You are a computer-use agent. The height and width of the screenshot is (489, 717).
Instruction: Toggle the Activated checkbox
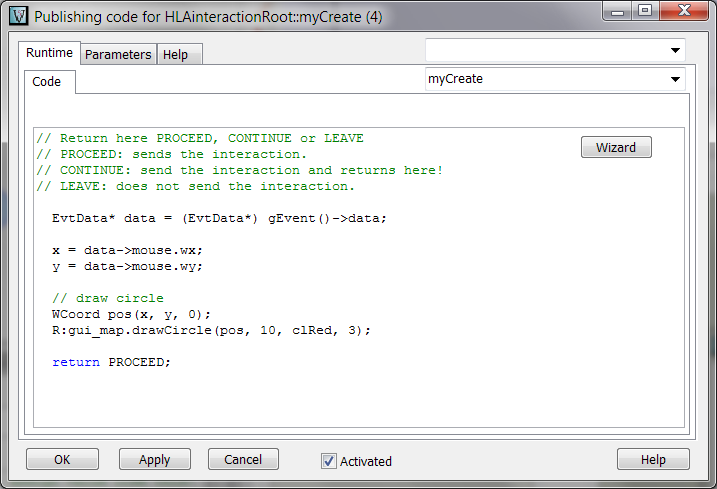click(x=329, y=461)
